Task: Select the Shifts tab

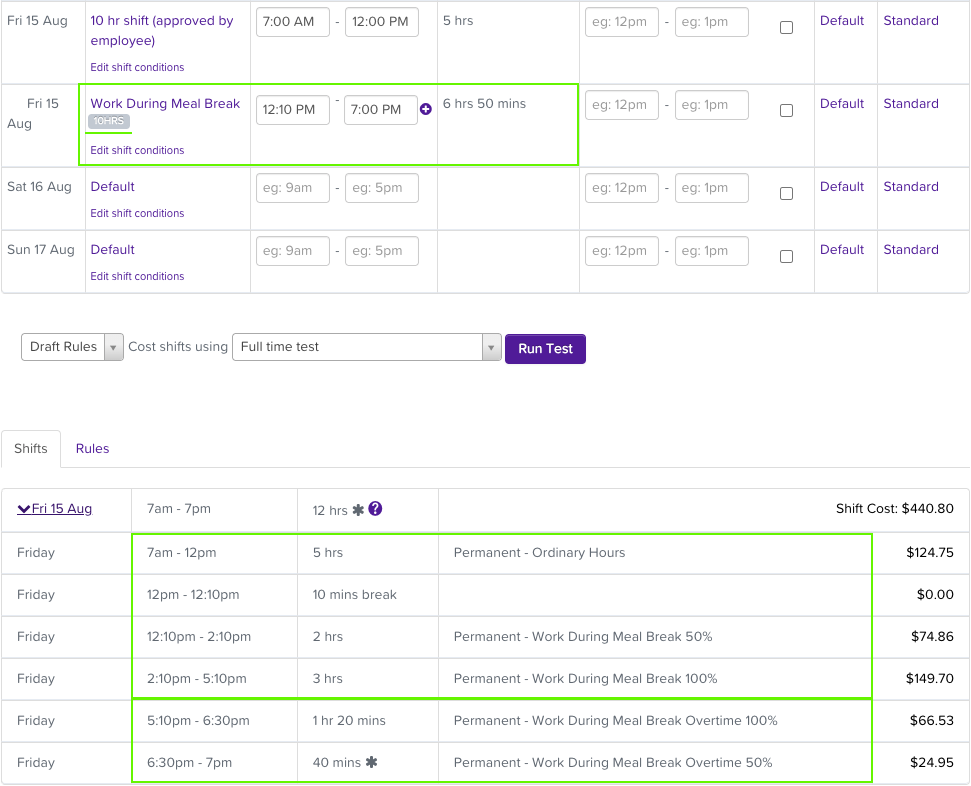Action: click(x=31, y=449)
